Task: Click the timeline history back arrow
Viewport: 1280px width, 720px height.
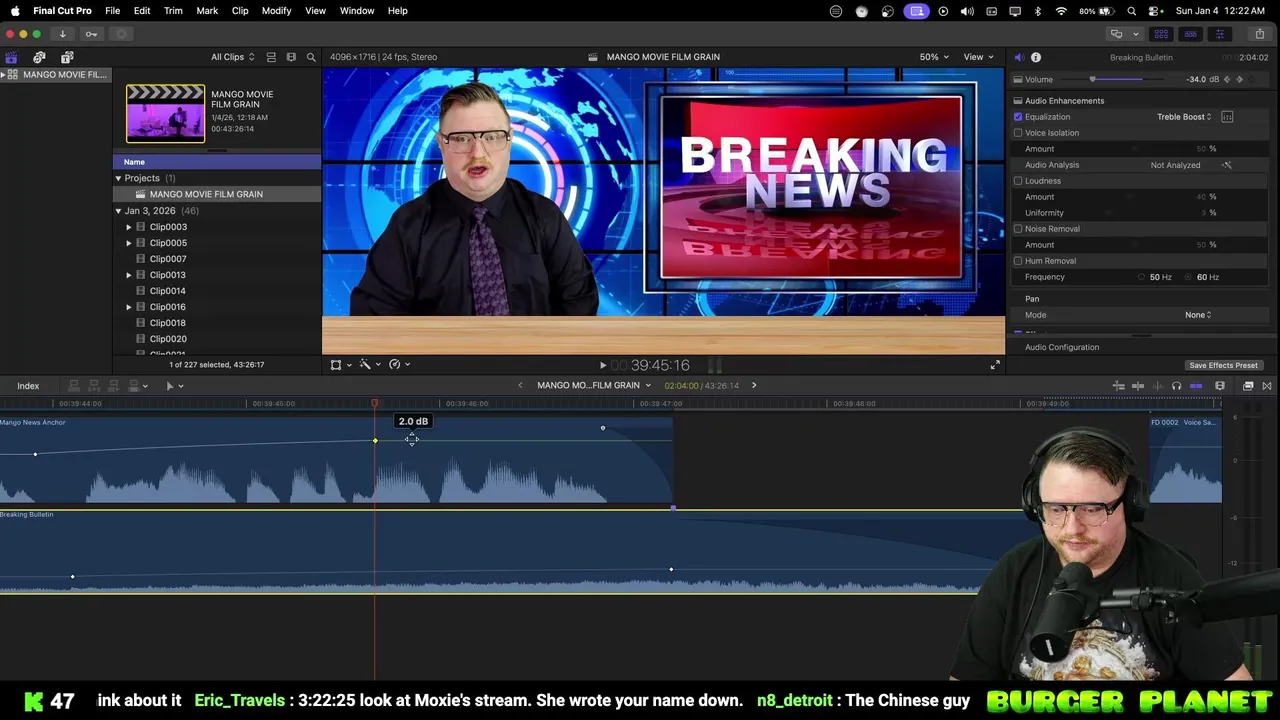Action: 520,386
